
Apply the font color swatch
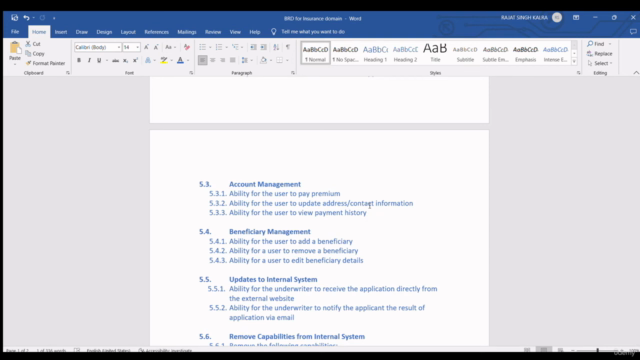click(180, 60)
